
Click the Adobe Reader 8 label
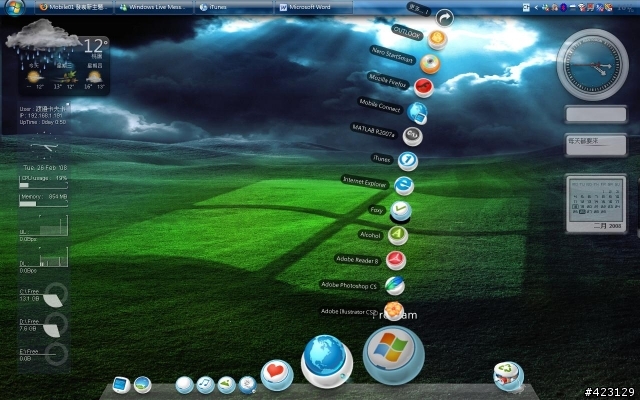[x=357, y=260]
